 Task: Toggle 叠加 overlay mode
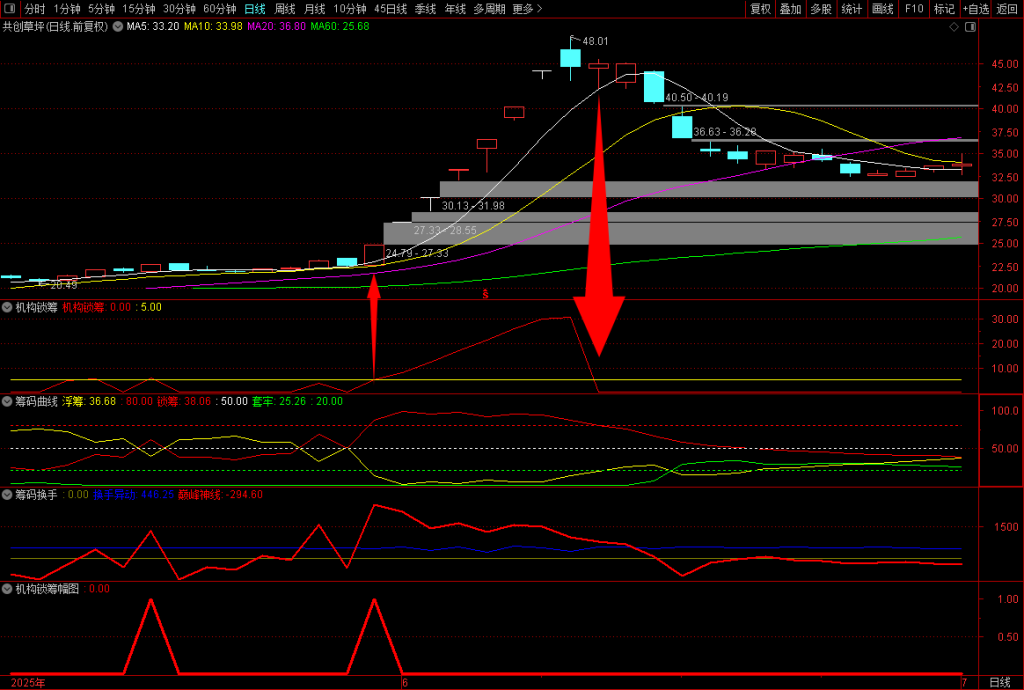tap(790, 9)
